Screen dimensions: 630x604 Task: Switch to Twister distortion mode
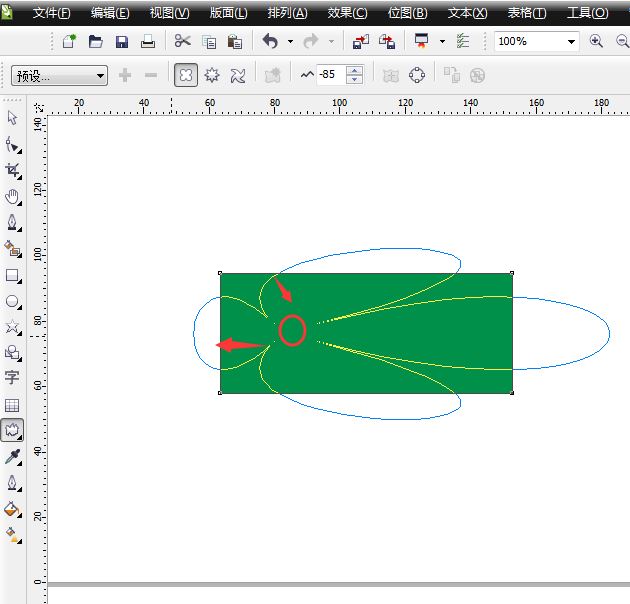[238, 76]
